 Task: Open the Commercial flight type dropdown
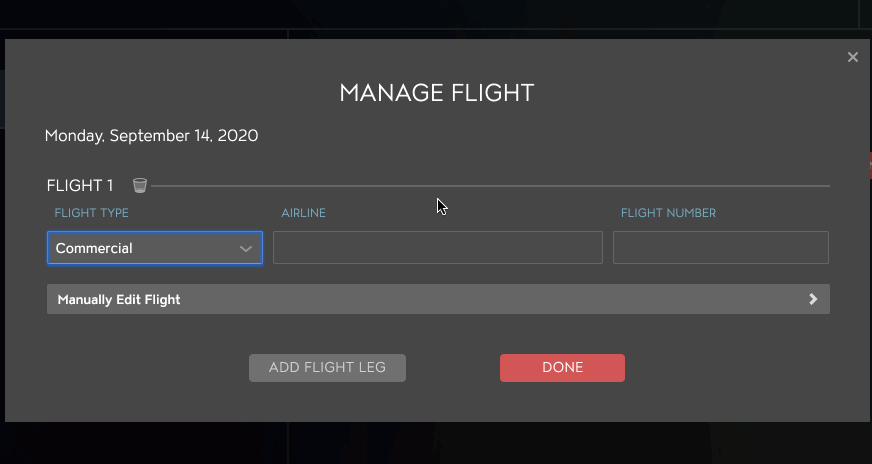pos(155,248)
